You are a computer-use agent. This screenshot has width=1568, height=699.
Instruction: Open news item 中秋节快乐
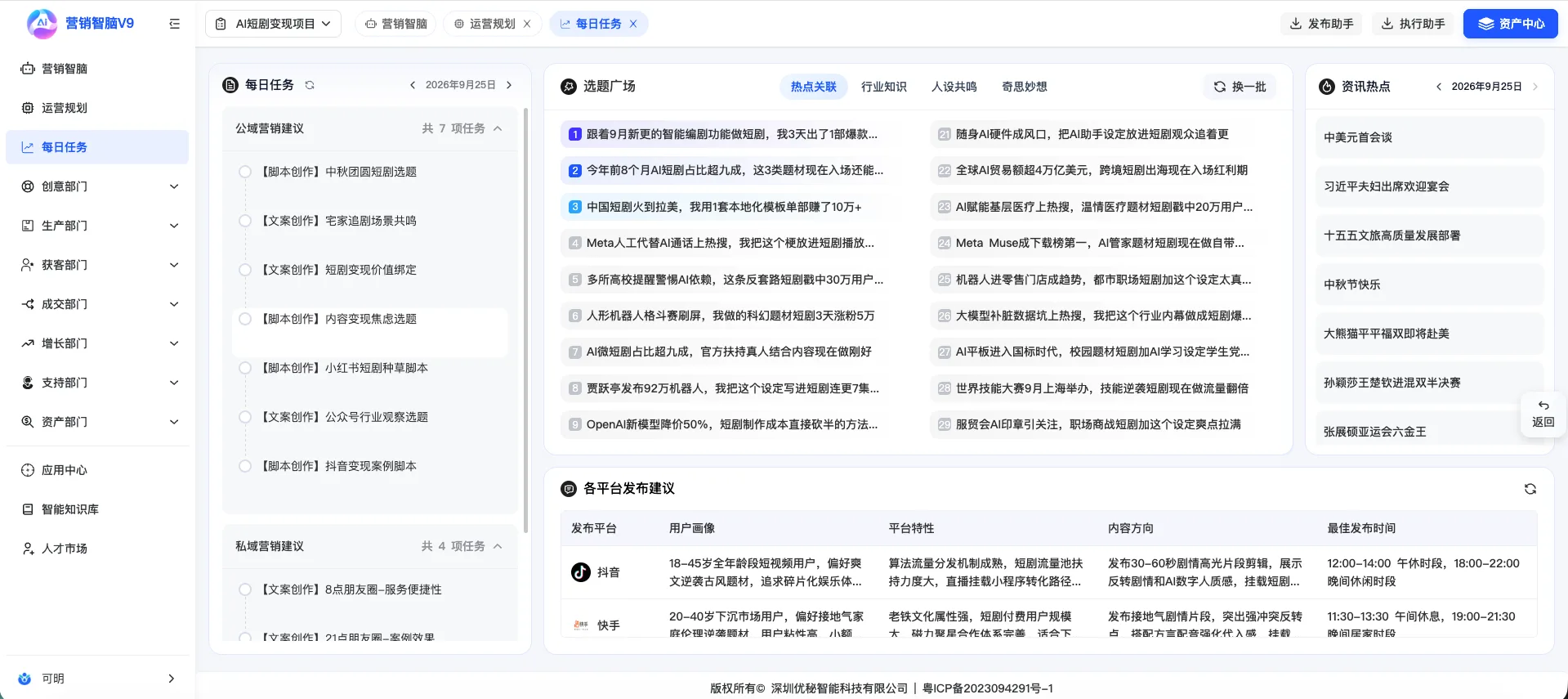click(1430, 285)
